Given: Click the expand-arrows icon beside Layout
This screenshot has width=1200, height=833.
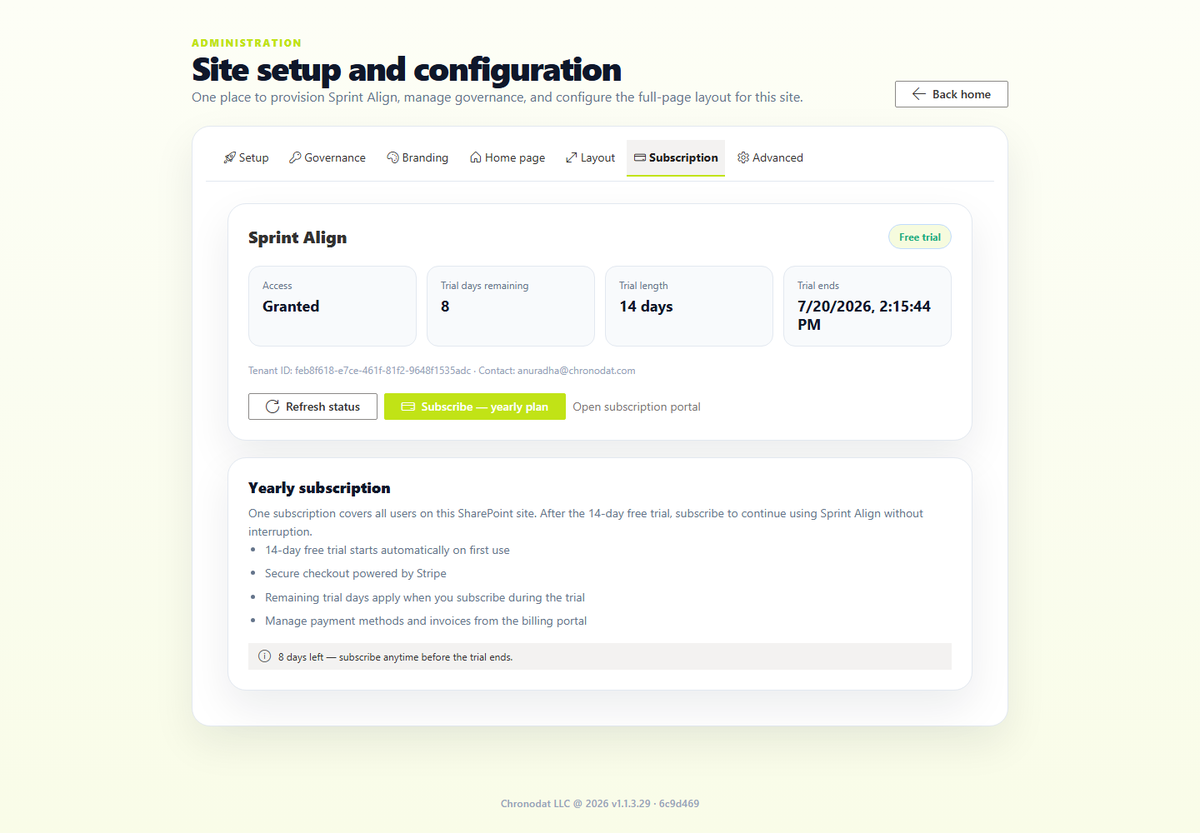Looking at the screenshot, I should coord(571,158).
